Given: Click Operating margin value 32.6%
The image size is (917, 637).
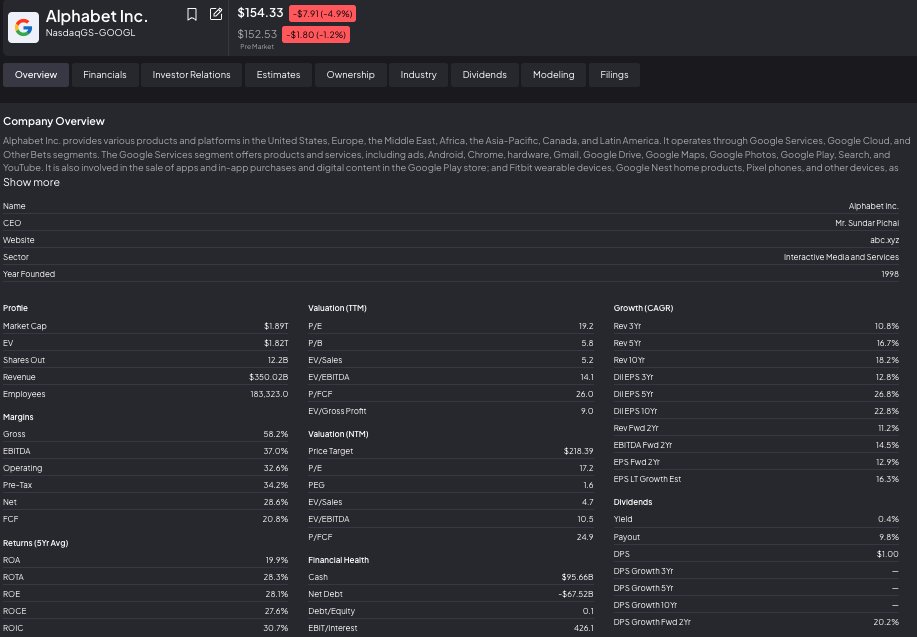Looking at the screenshot, I should coord(275,468).
